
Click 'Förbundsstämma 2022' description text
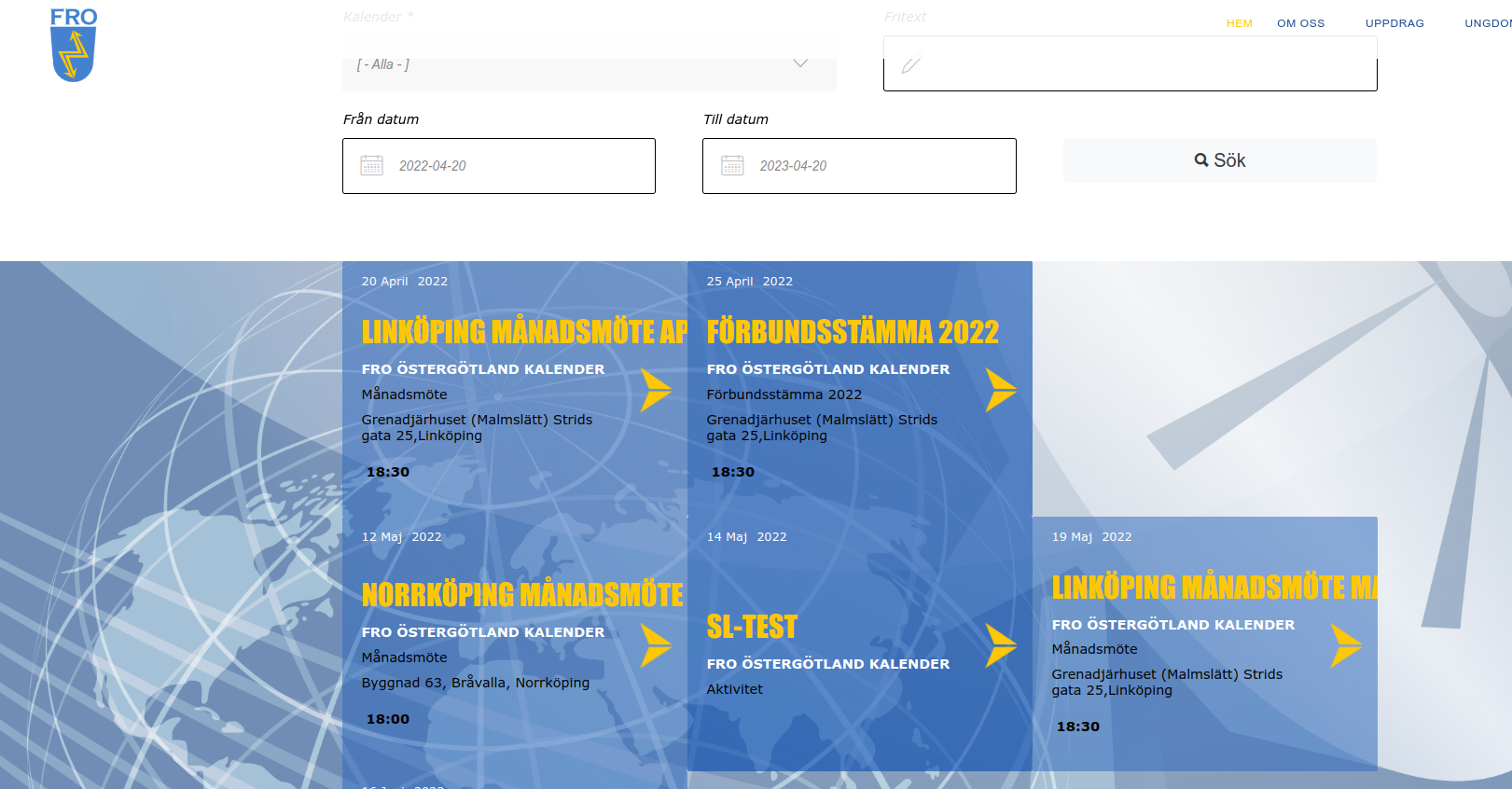click(784, 394)
